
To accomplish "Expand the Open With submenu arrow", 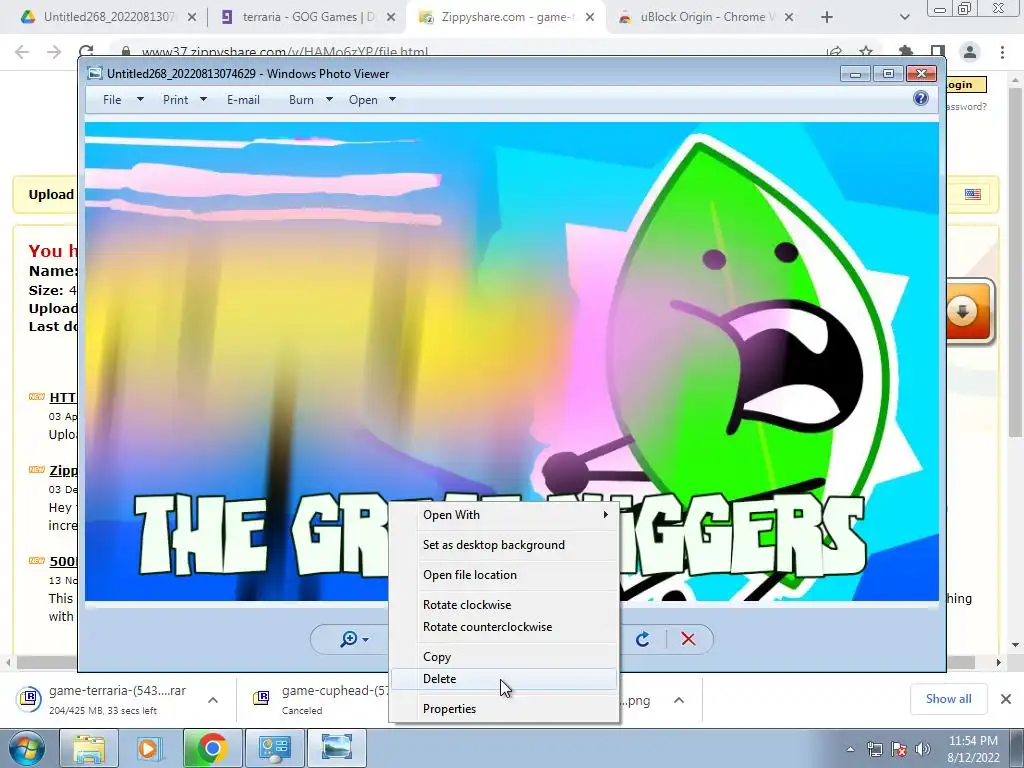I will pos(605,515).
